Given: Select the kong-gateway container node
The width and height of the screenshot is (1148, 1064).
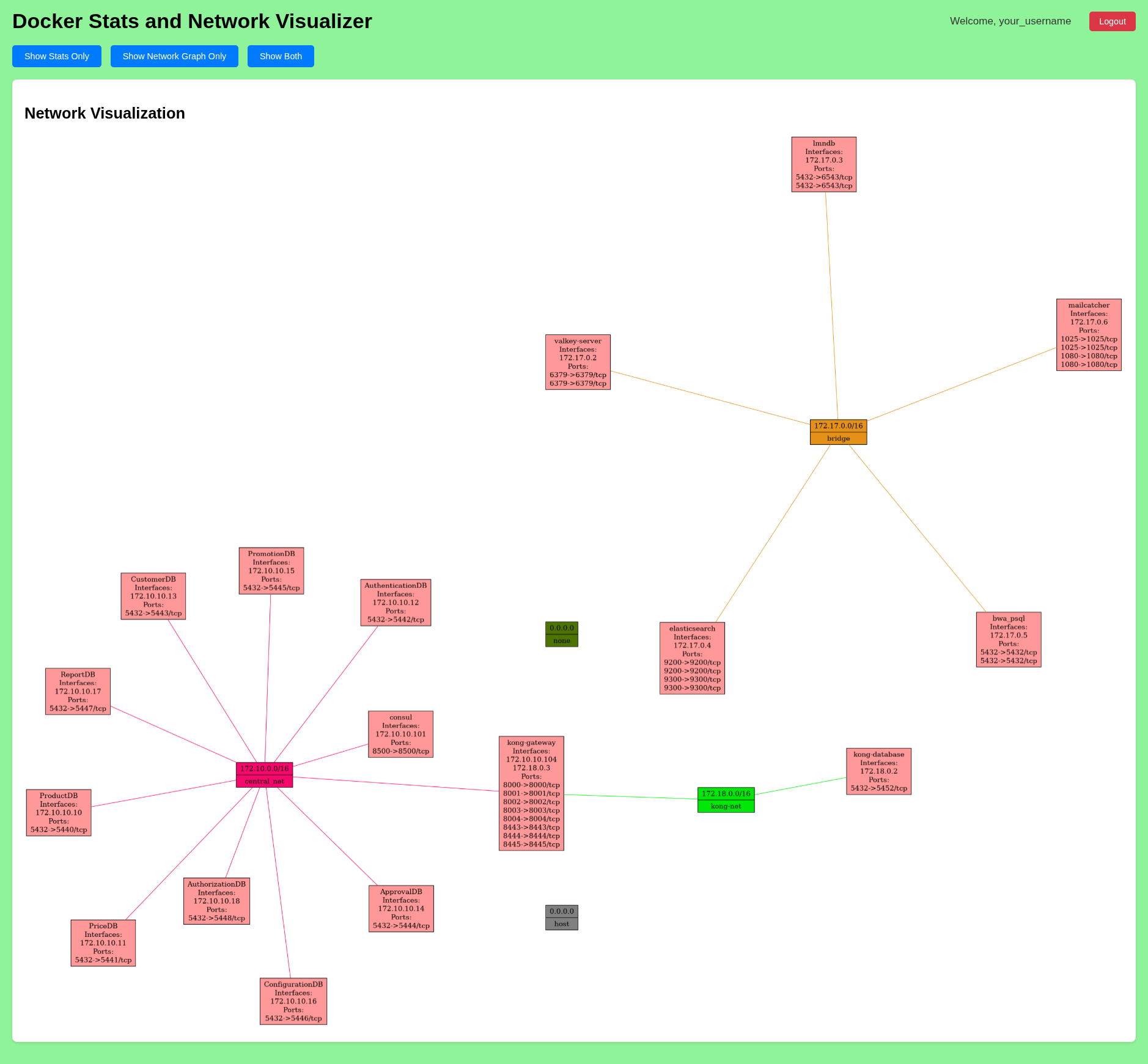Looking at the screenshot, I should pos(531,794).
